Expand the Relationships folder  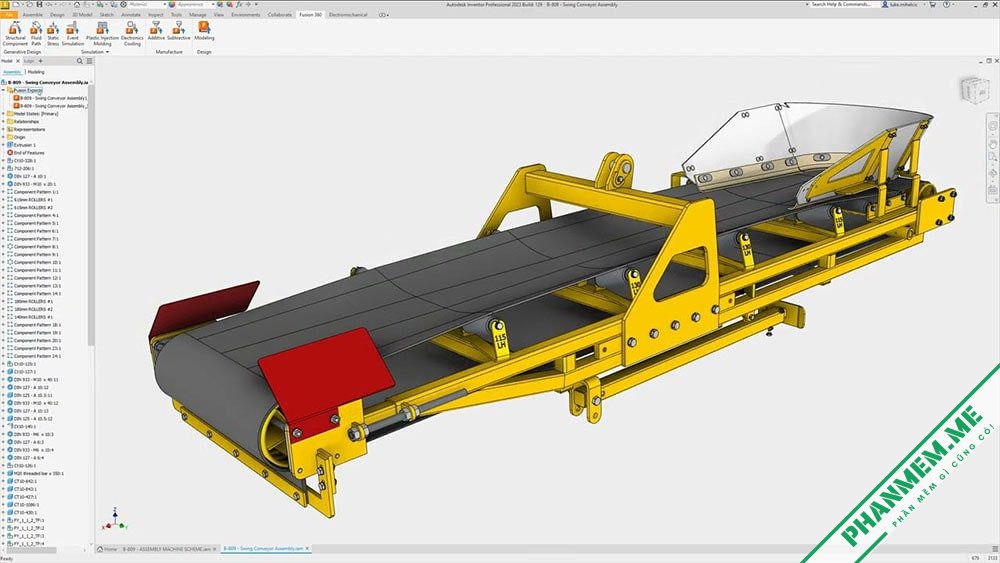tap(3, 122)
